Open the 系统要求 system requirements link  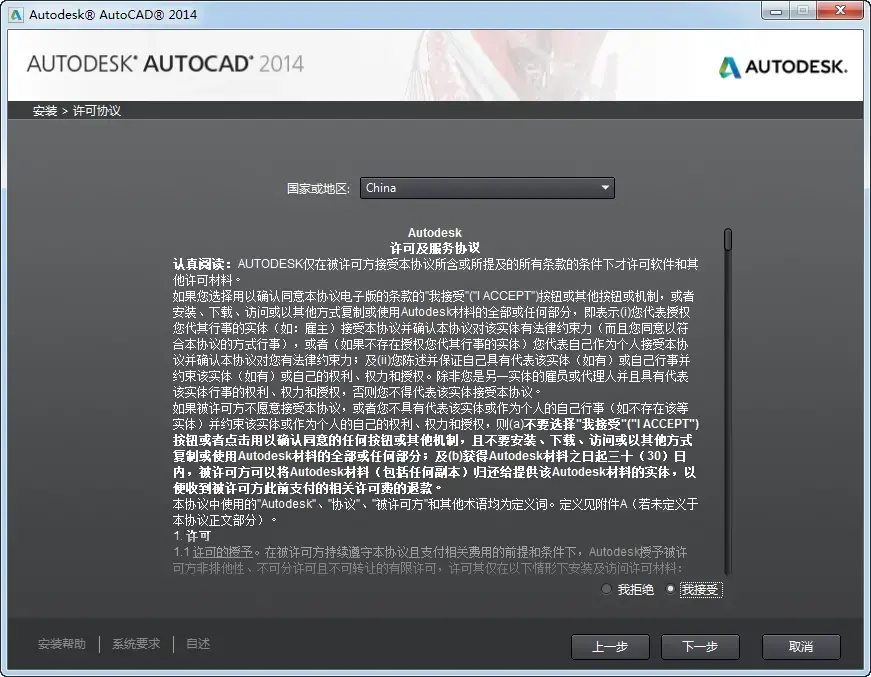136,644
